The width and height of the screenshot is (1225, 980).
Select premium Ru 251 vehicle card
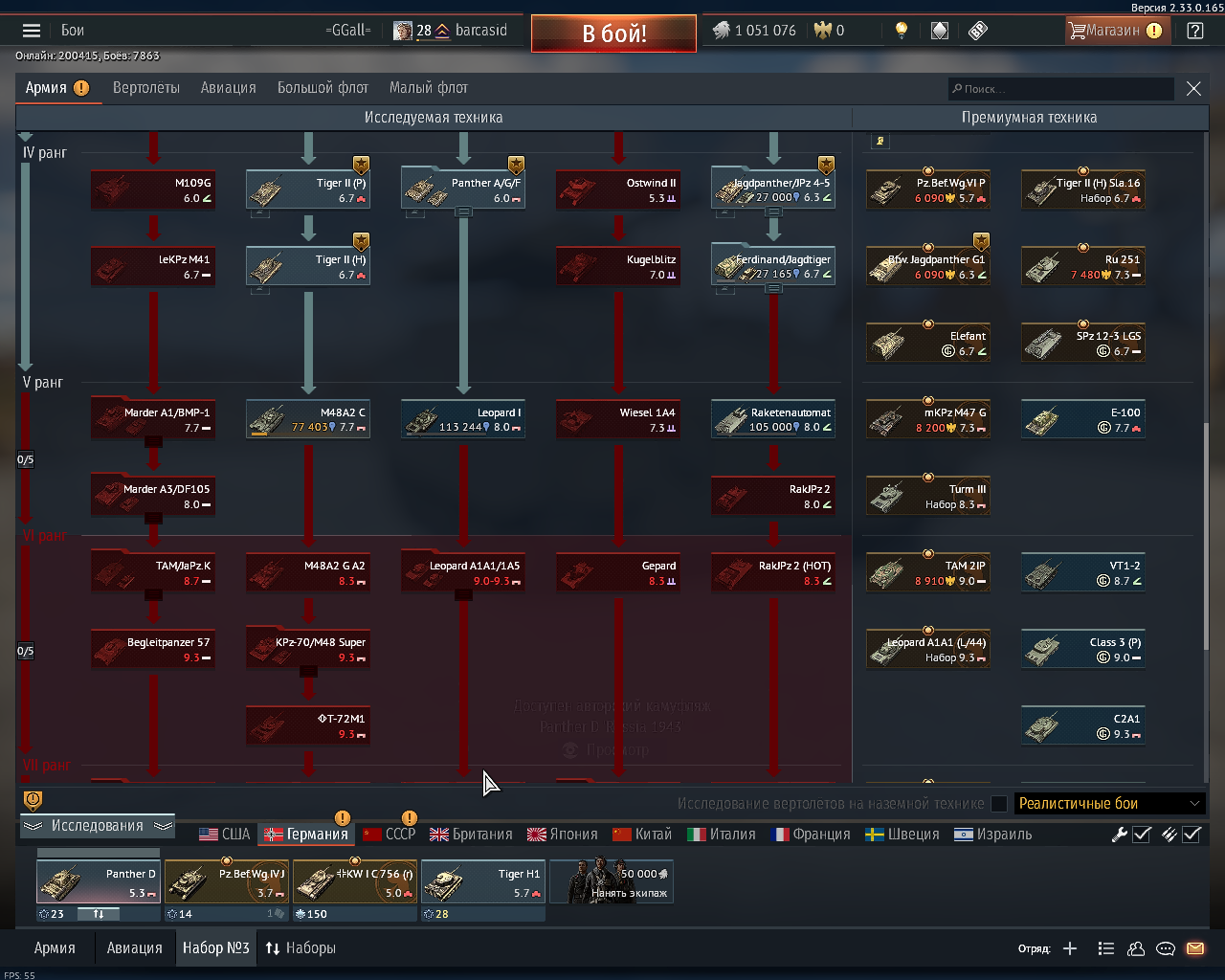1083,267
